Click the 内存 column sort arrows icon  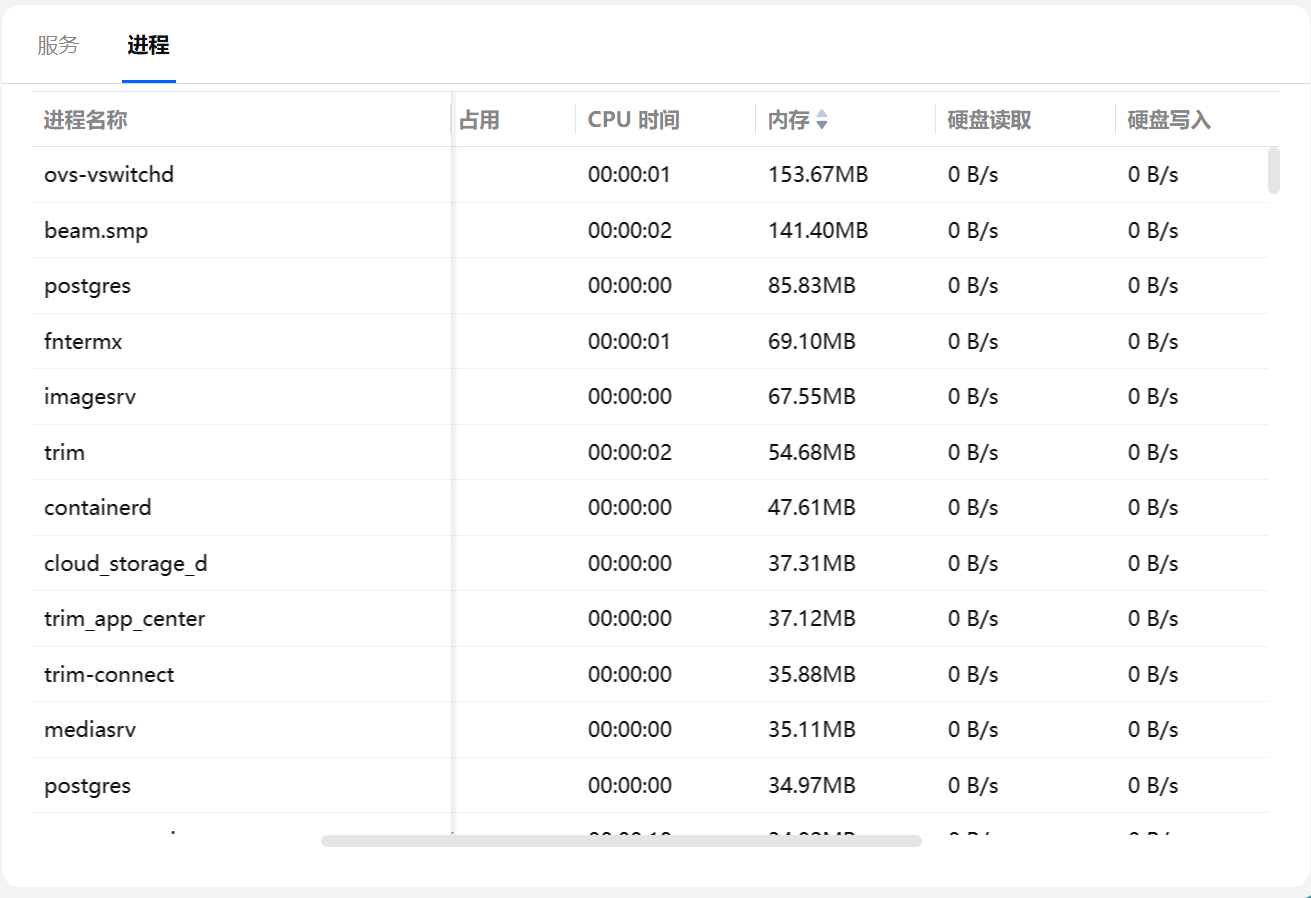[x=822, y=120]
